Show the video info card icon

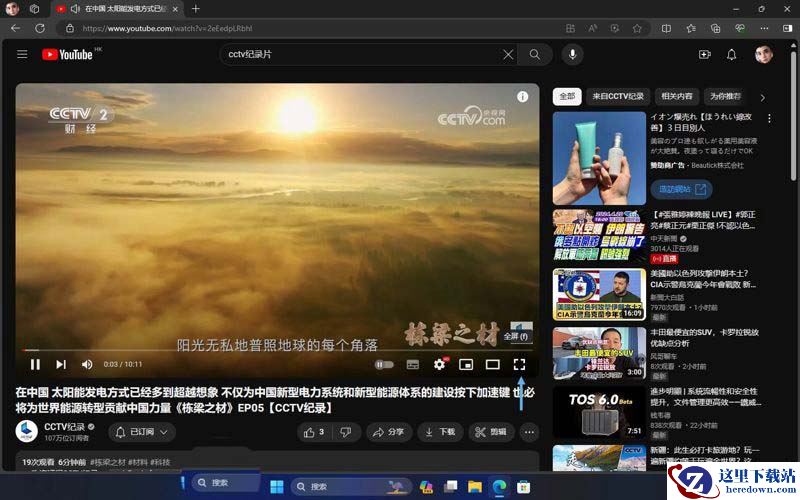click(x=522, y=96)
